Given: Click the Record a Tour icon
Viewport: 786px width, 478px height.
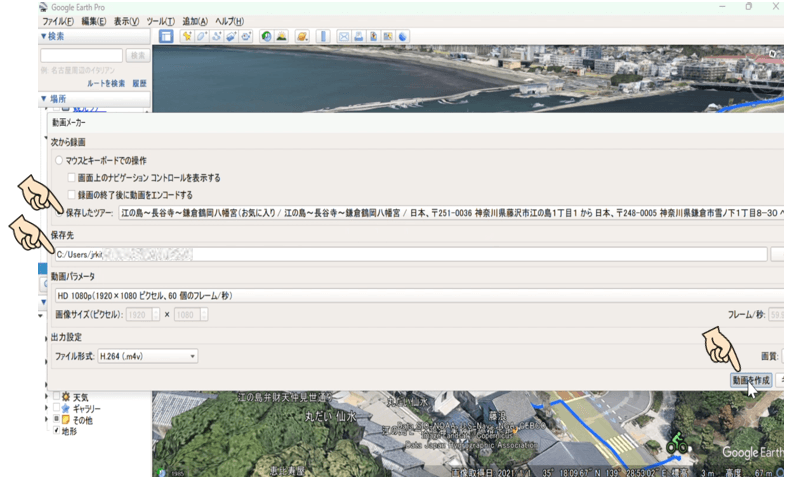Looking at the screenshot, I should click(x=247, y=37).
